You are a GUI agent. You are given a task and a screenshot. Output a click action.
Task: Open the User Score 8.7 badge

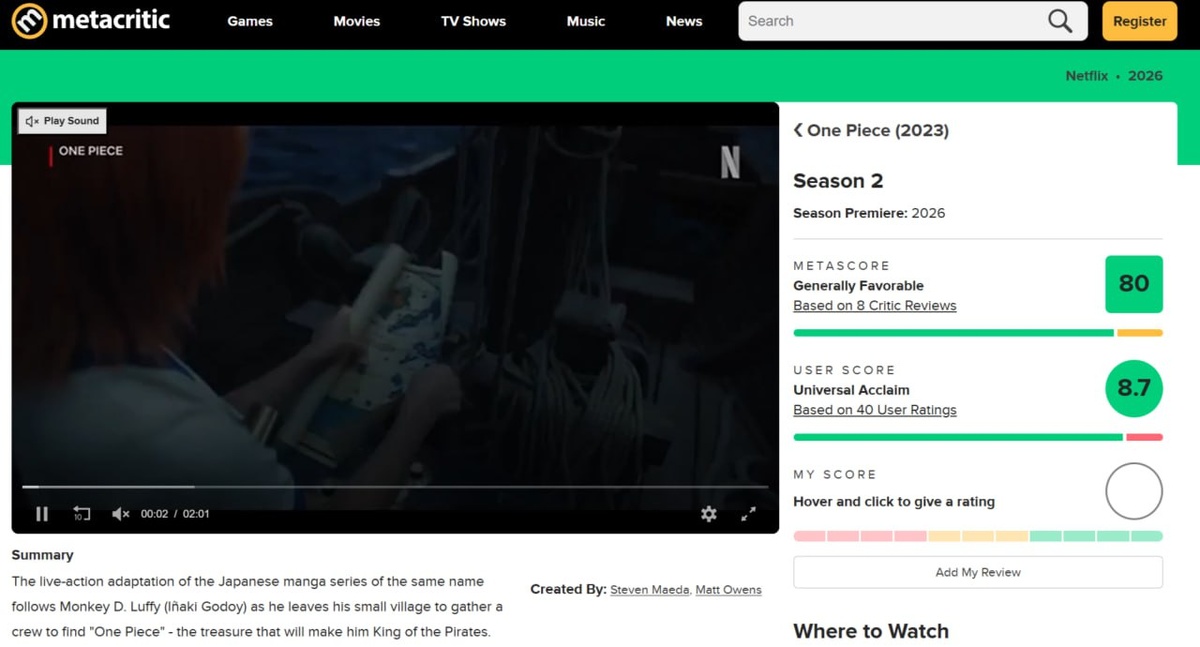click(x=1134, y=388)
